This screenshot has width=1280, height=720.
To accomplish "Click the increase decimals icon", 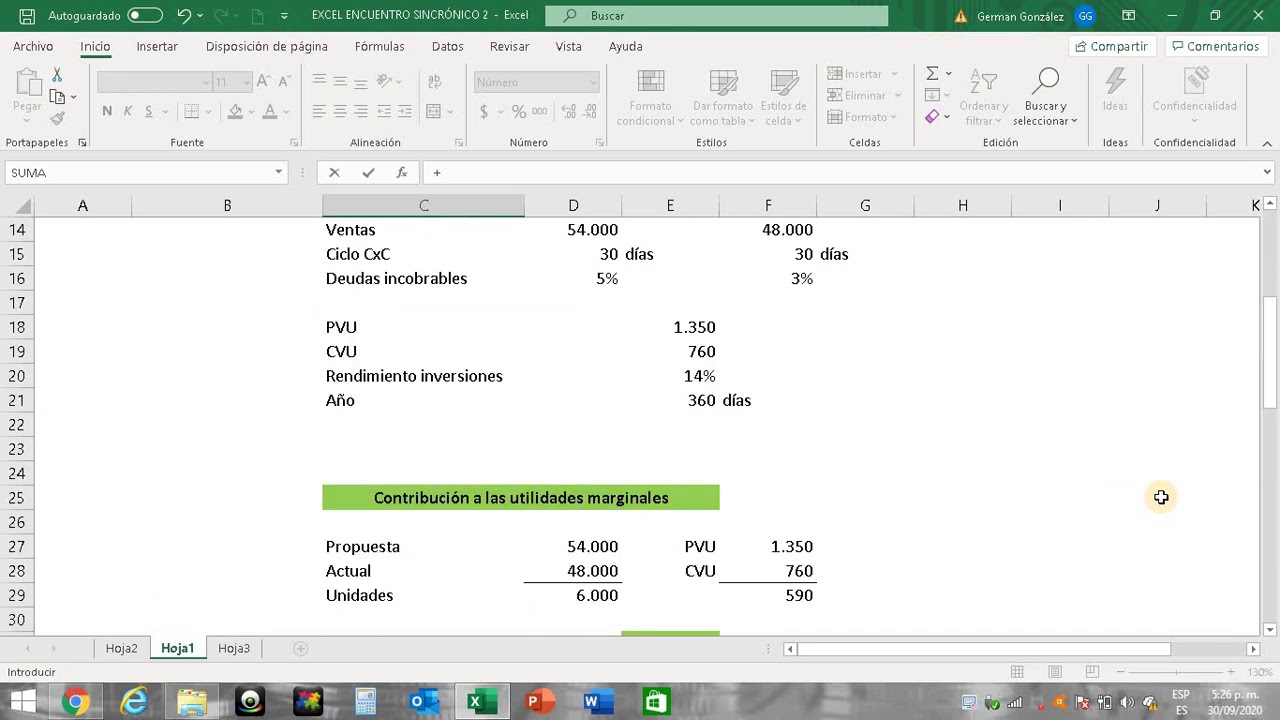I will pyautogui.click(x=566, y=111).
